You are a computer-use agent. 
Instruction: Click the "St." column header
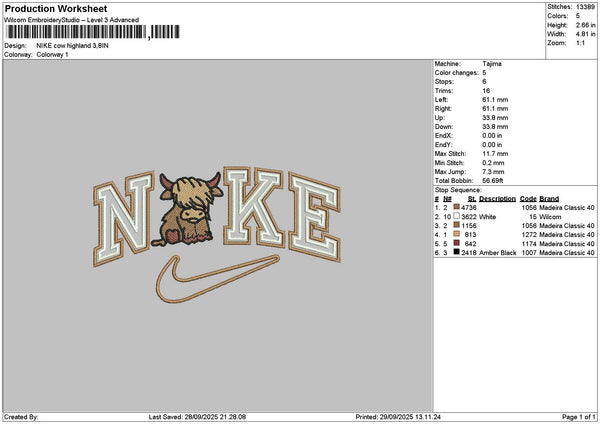472,199
